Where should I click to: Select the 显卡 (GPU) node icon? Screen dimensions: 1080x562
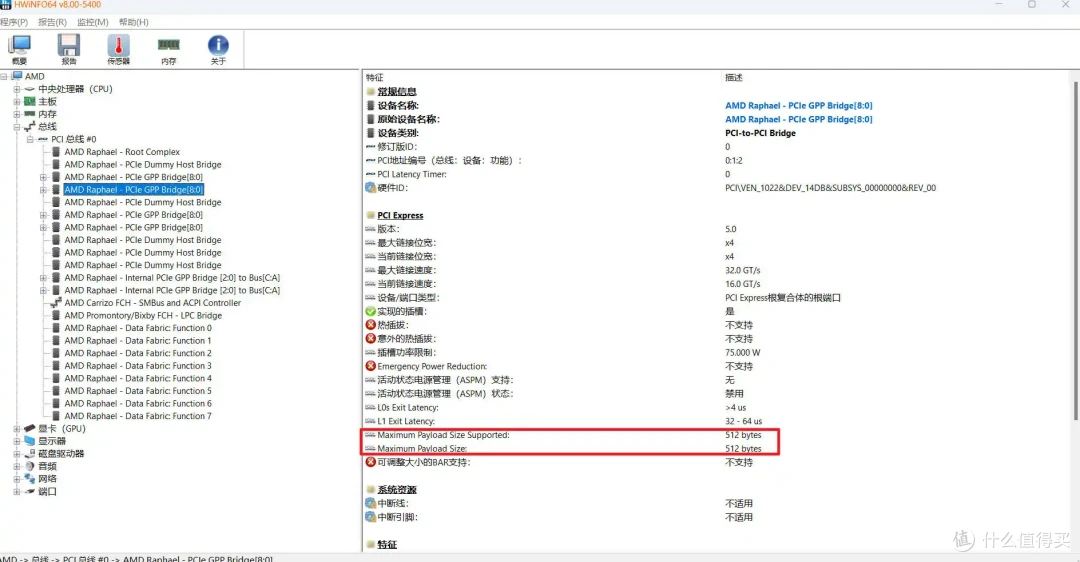point(30,428)
